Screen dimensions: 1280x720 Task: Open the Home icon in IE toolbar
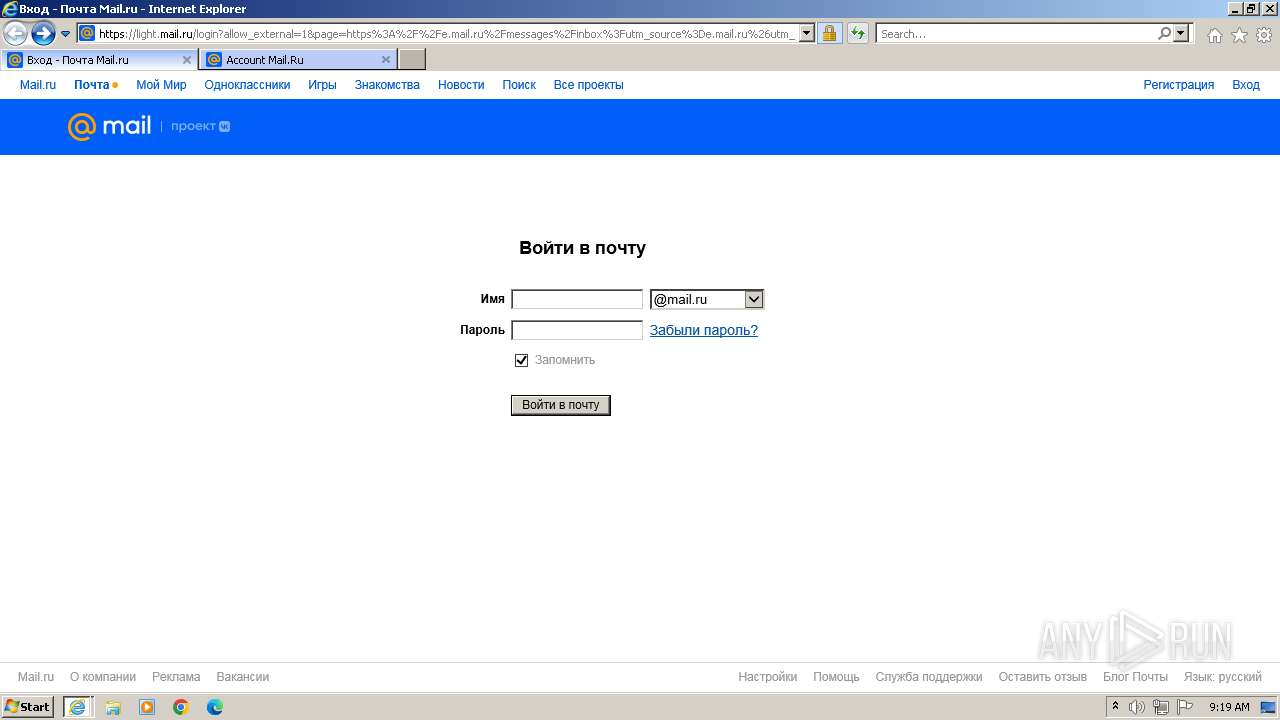(1214, 35)
